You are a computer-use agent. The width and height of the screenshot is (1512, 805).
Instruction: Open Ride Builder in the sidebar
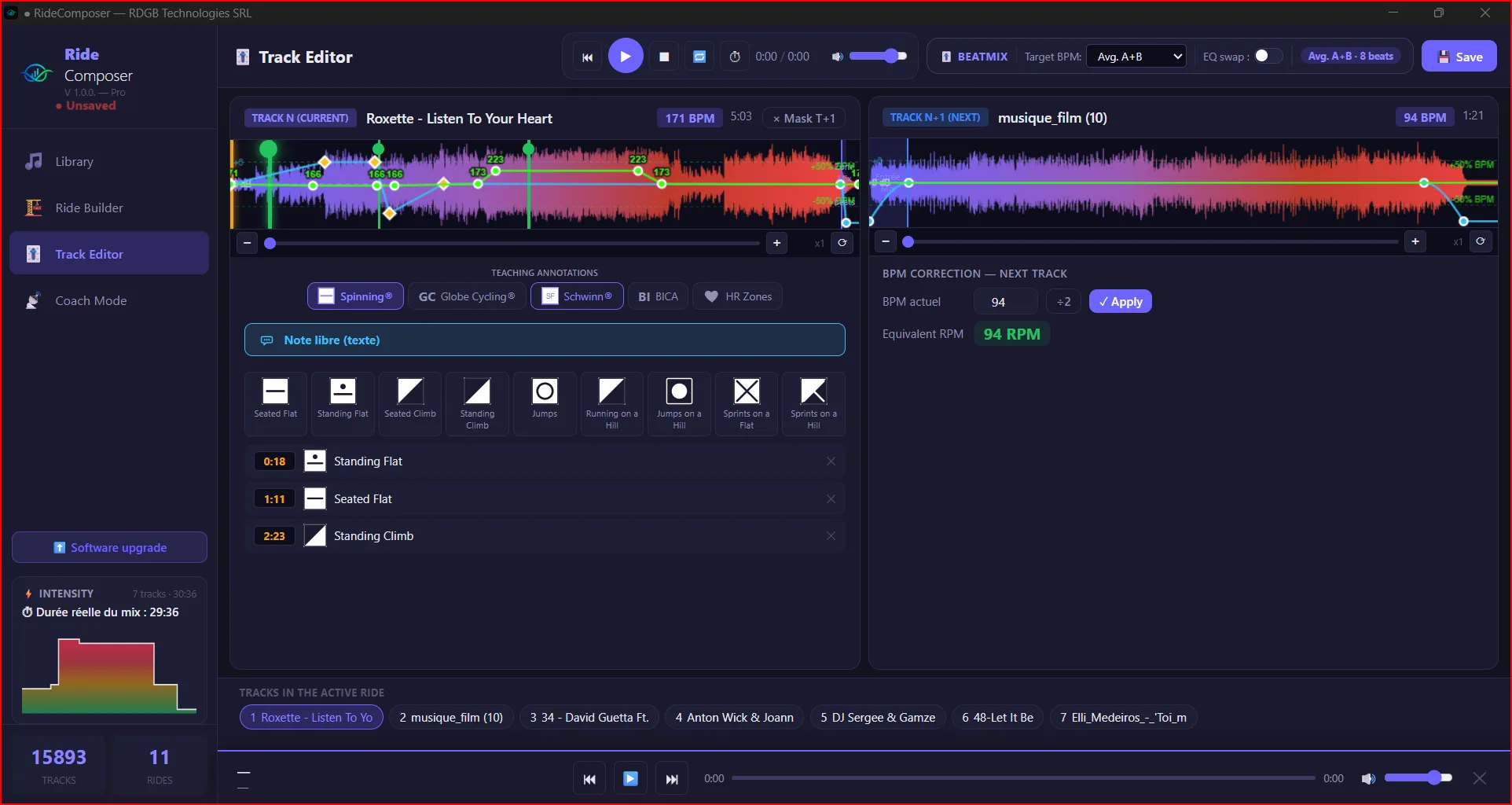(x=109, y=208)
